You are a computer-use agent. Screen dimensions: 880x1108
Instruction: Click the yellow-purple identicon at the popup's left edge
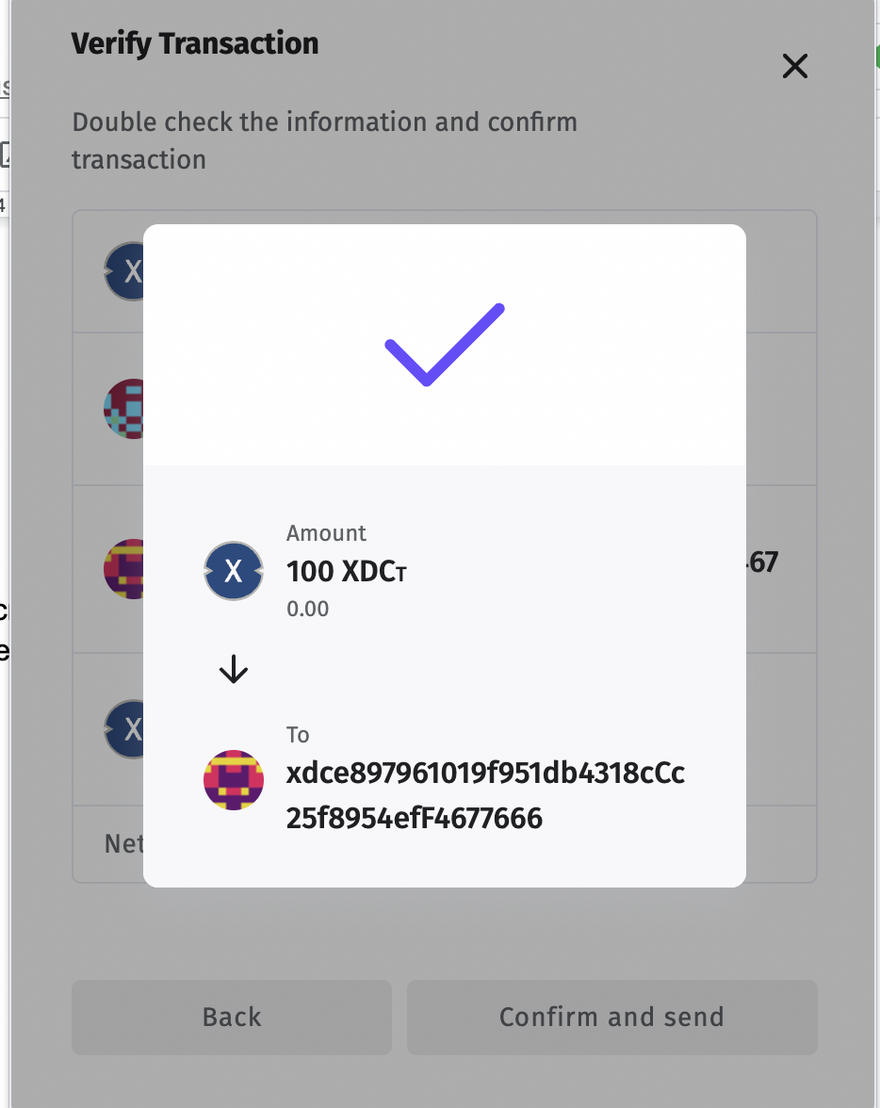(x=124, y=569)
